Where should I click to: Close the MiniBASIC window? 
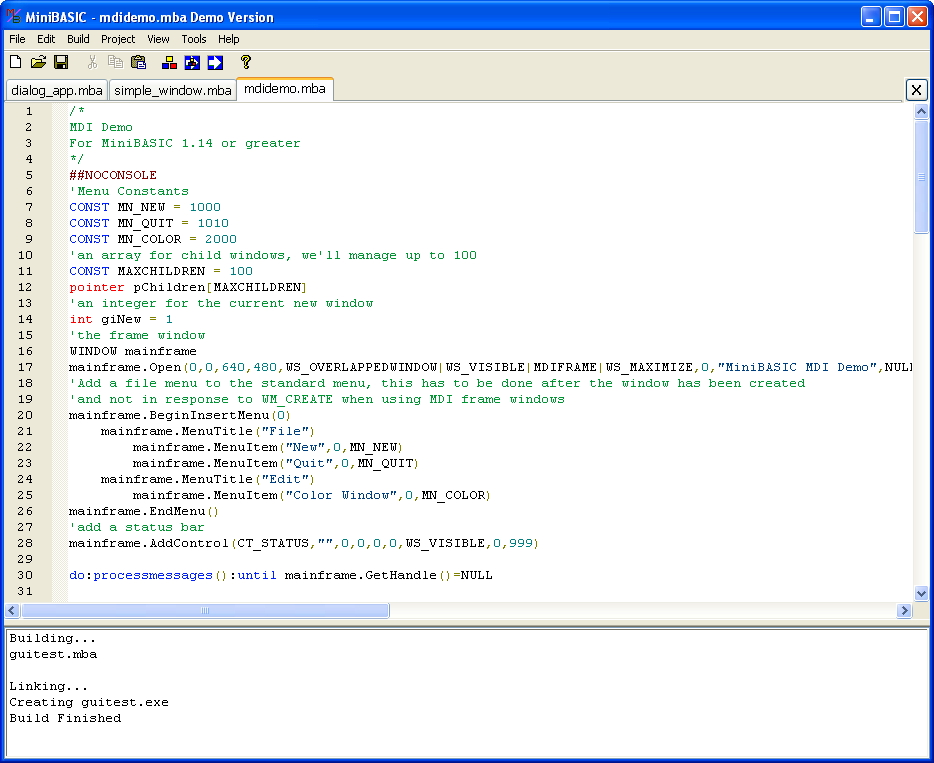[x=917, y=17]
